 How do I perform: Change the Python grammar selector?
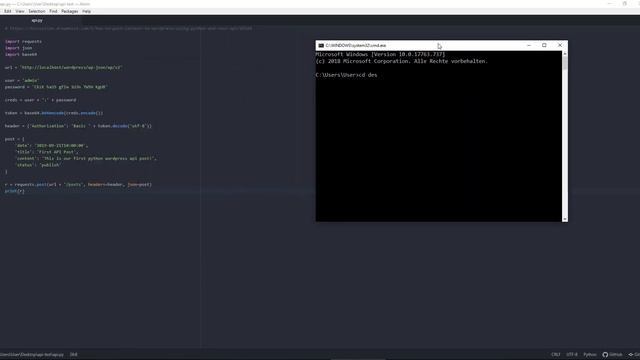coord(590,355)
